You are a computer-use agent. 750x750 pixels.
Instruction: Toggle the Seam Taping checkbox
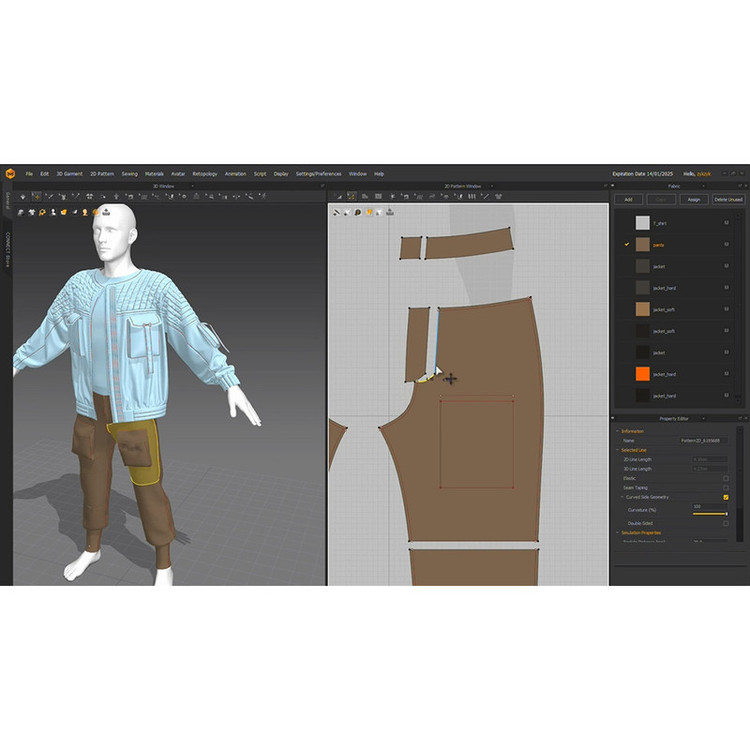point(725,488)
